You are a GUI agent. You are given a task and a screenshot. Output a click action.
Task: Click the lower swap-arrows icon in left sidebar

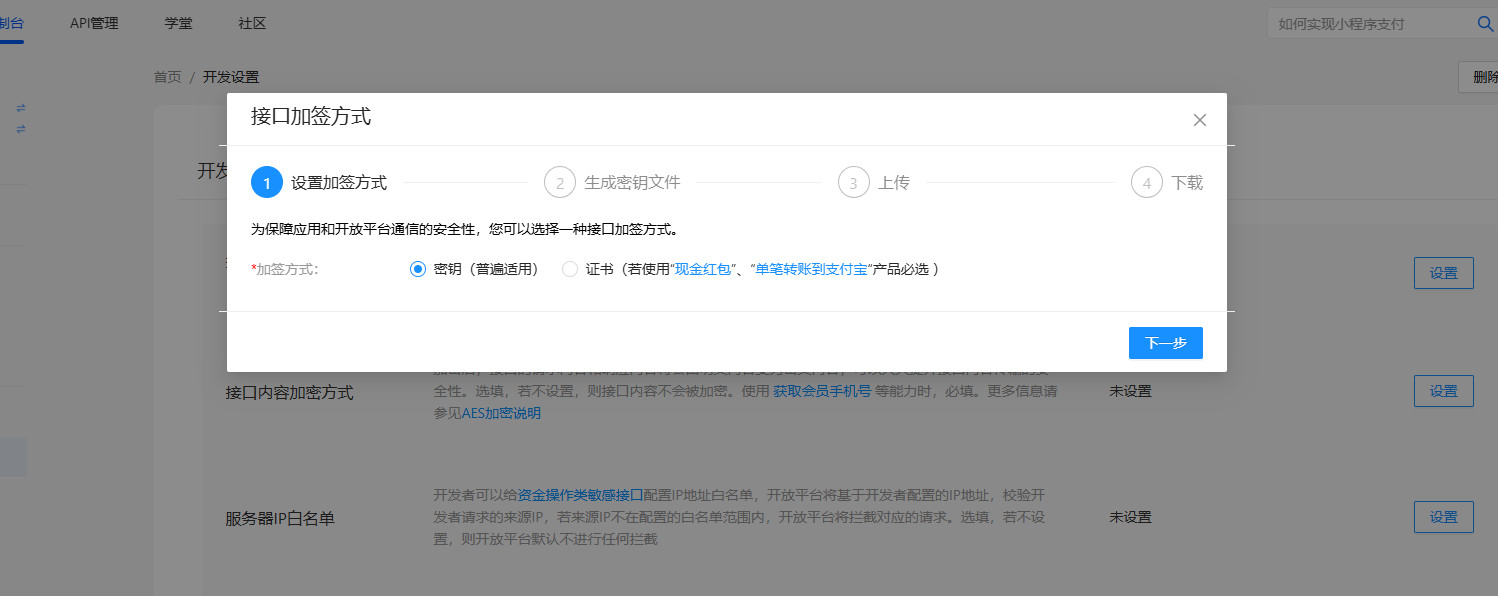pyautogui.click(x=21, y=129)
